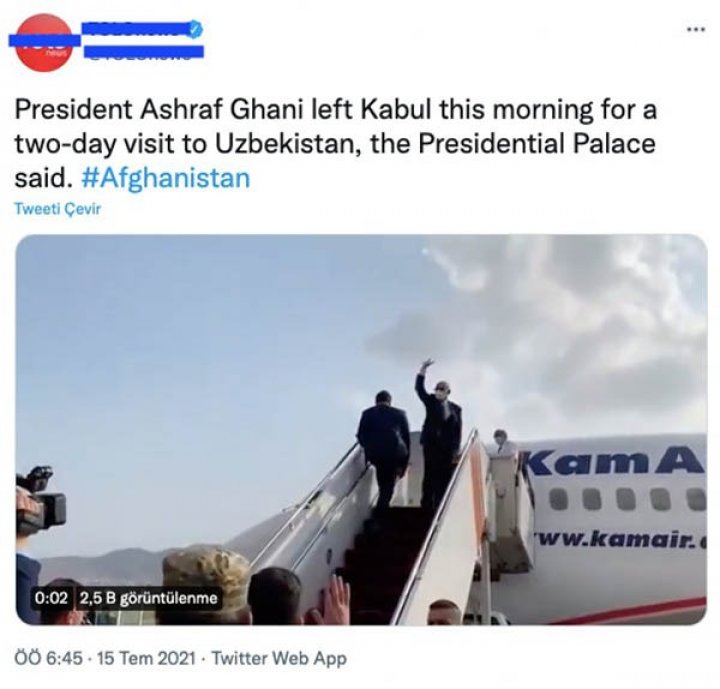
Task: Click the 0:02 video duration label
Action: click(x=51, y=598)
